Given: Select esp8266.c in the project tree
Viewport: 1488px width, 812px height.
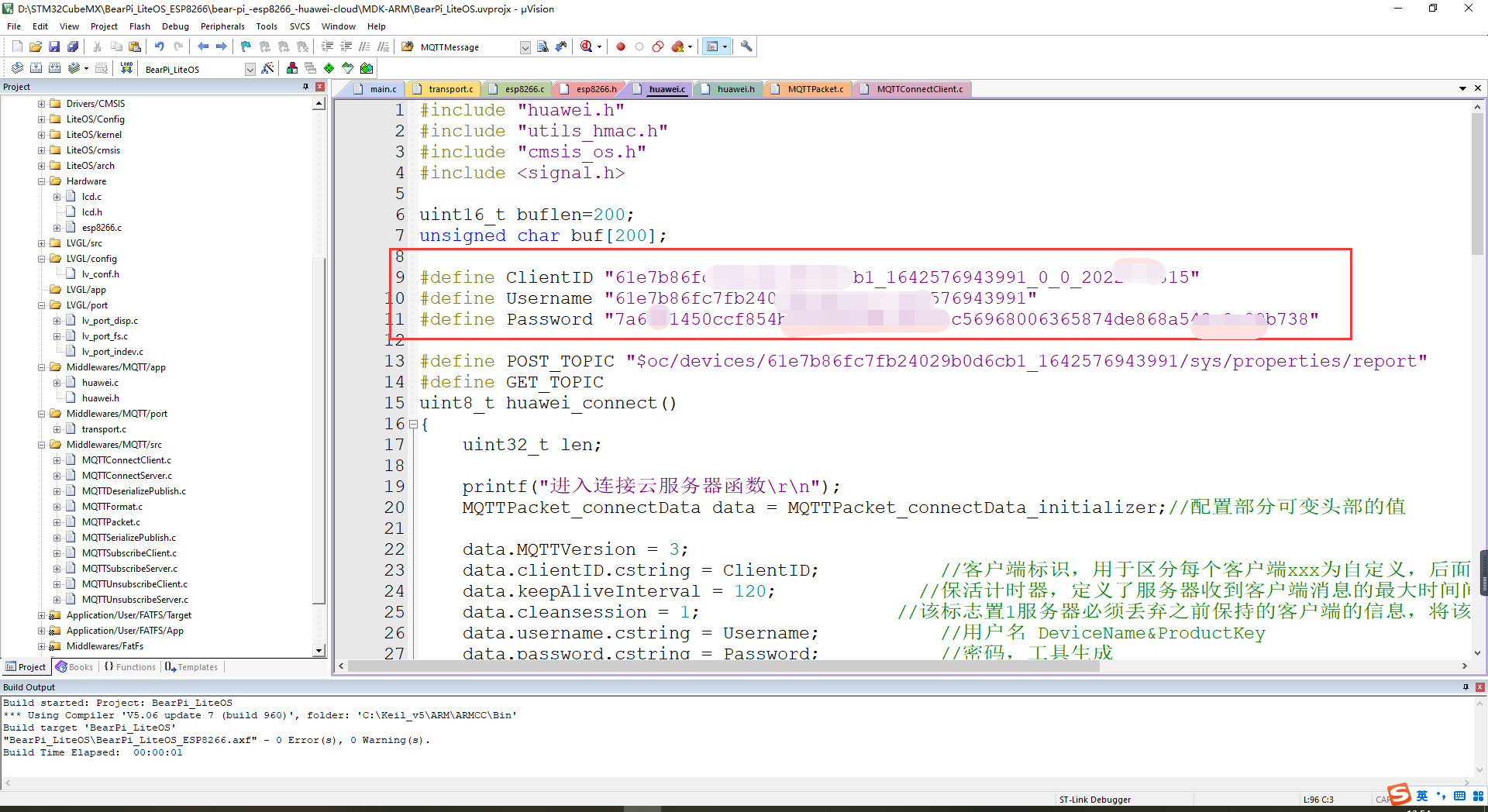Looking at the screenshot, I should (102, 228).
